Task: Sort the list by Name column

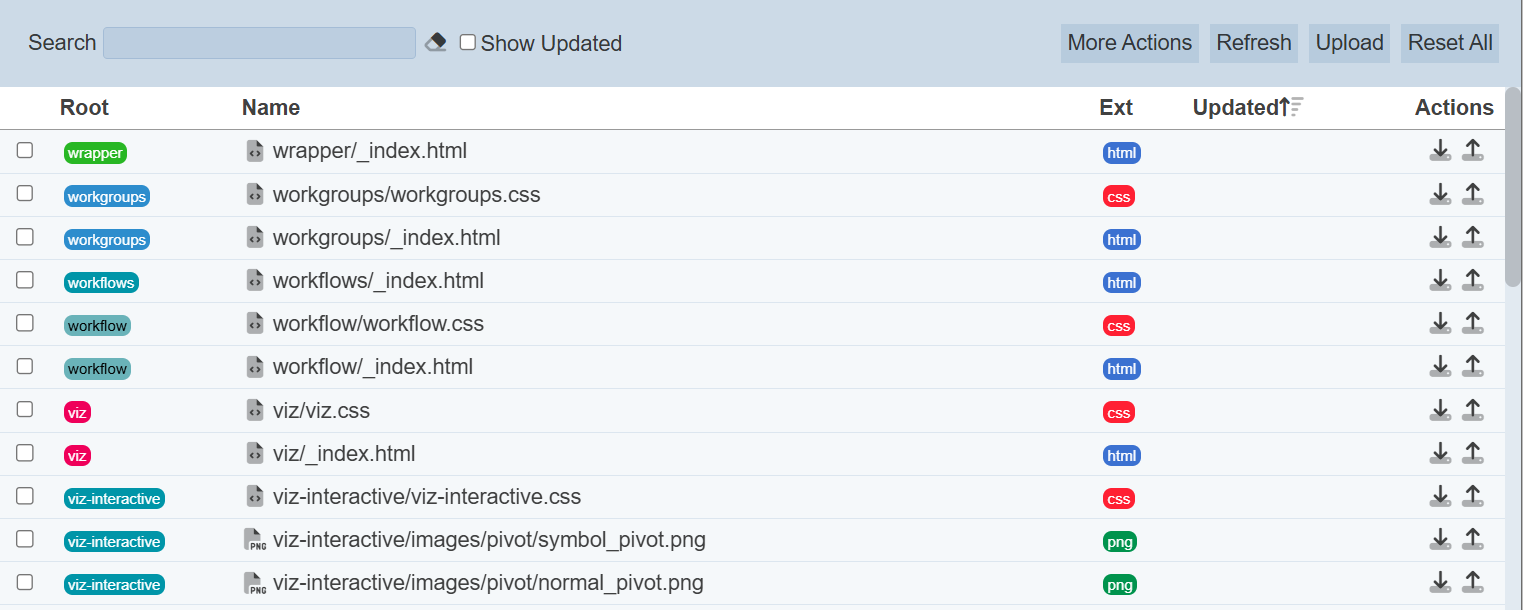Action: pos(271,107)
